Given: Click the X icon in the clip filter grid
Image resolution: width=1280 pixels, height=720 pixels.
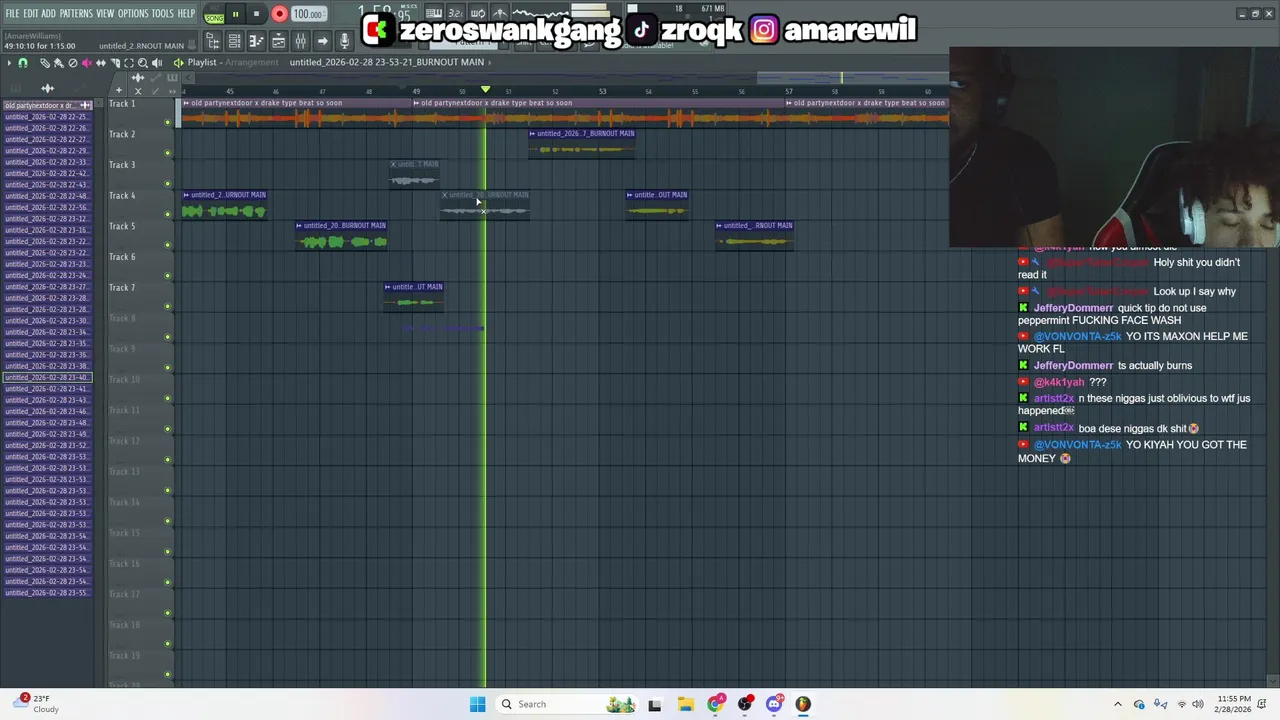Looking at the screenshot, I should point(138,91).
